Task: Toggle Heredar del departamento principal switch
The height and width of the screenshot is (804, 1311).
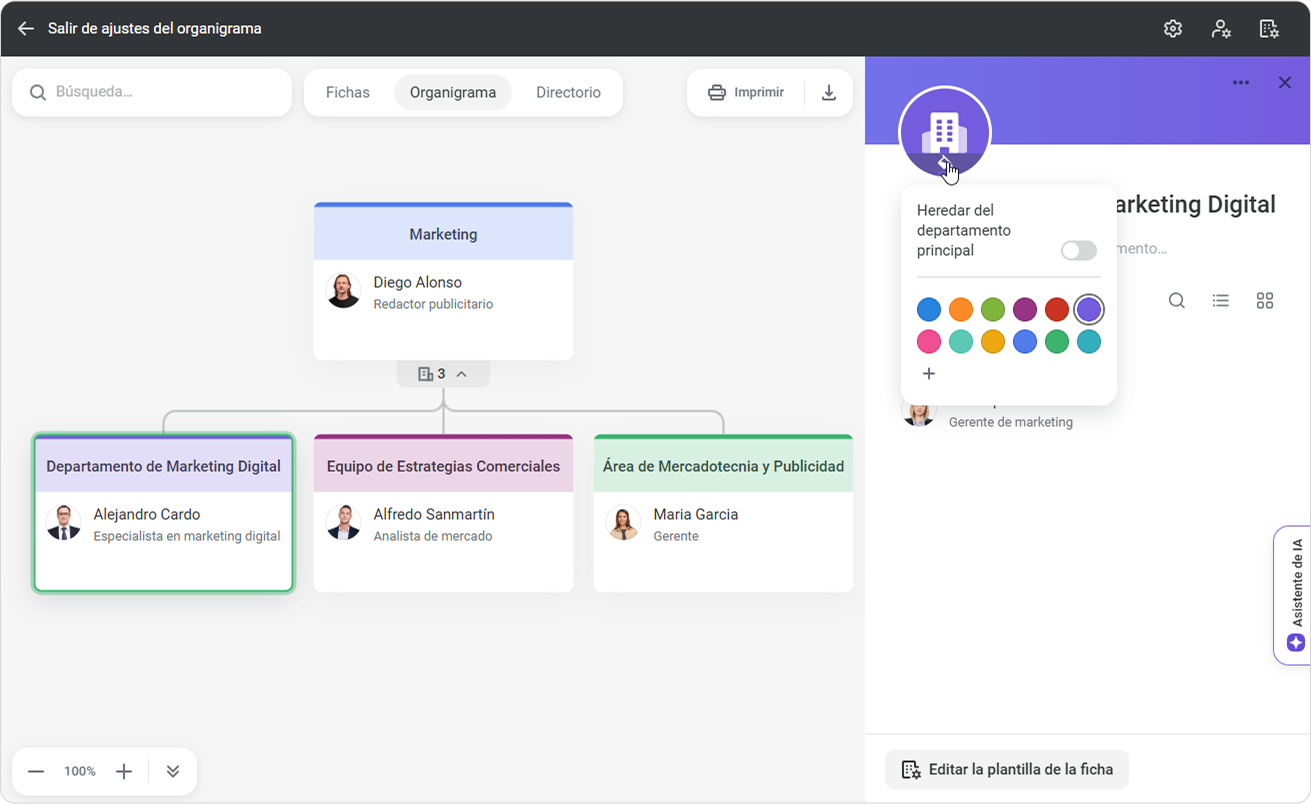Action: coord(1079,250)
